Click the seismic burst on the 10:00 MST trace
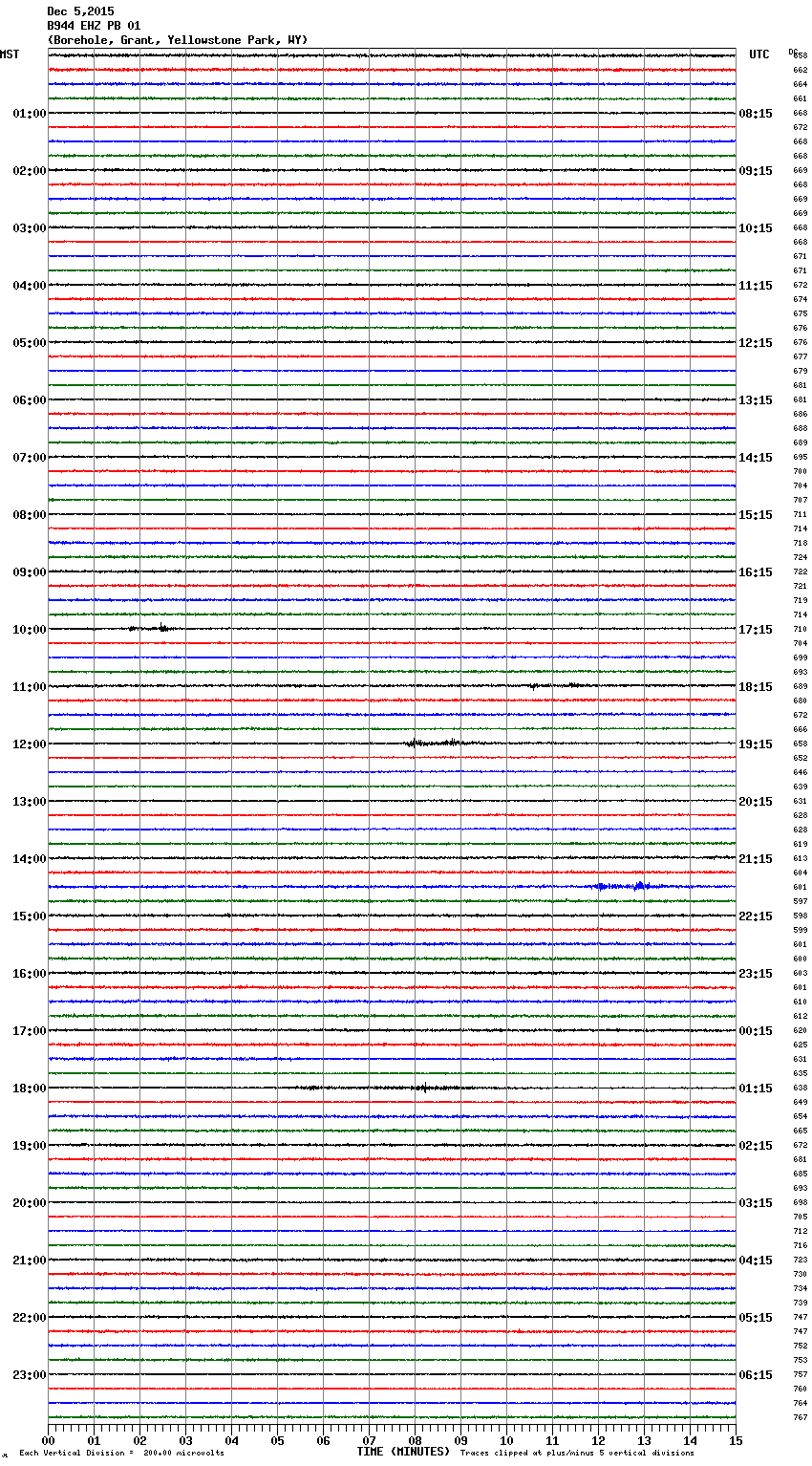Viewport: 812px width, 1466px height. click(151, 629)
